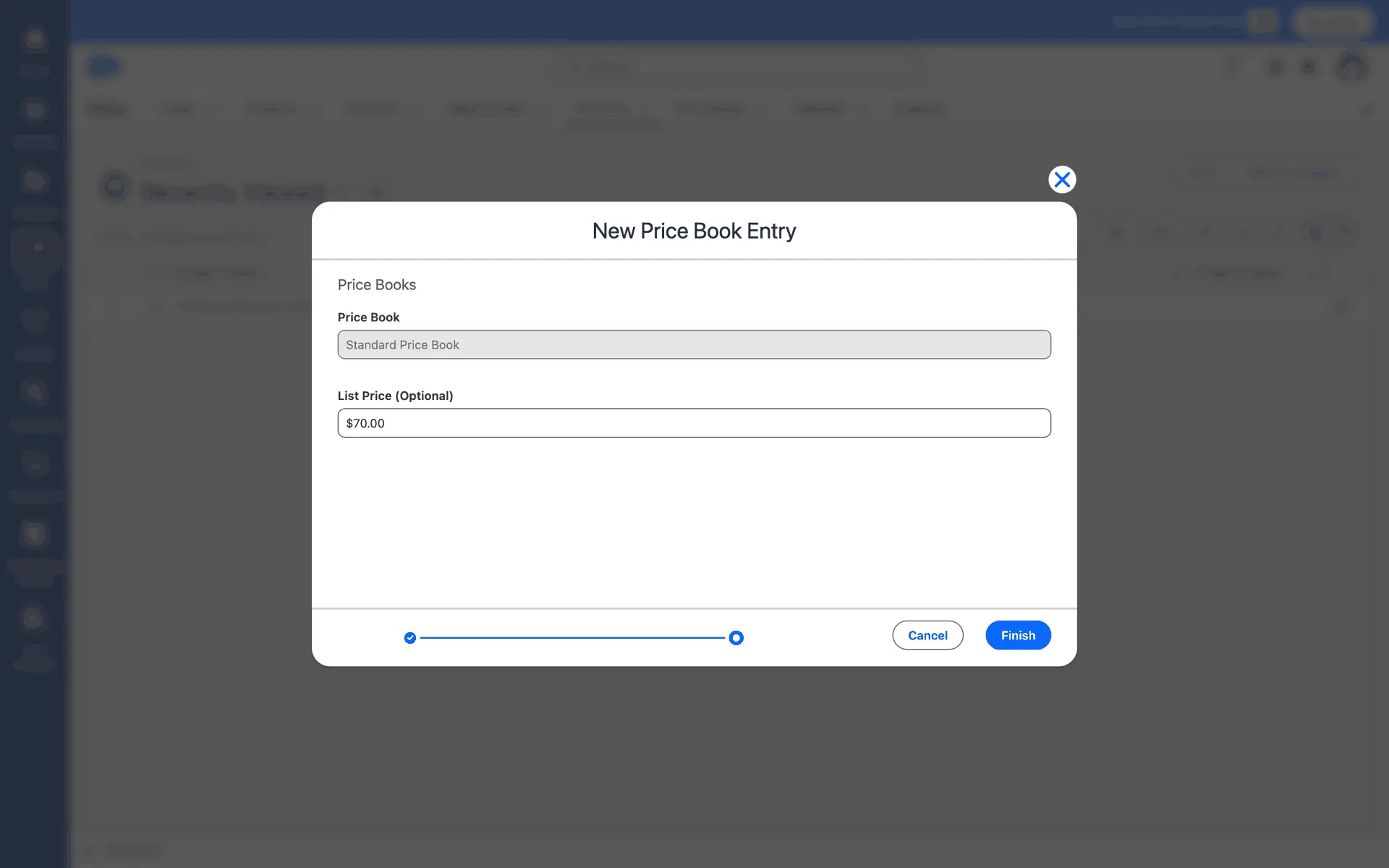Open the user avatar profile menu

(1351, 67)
